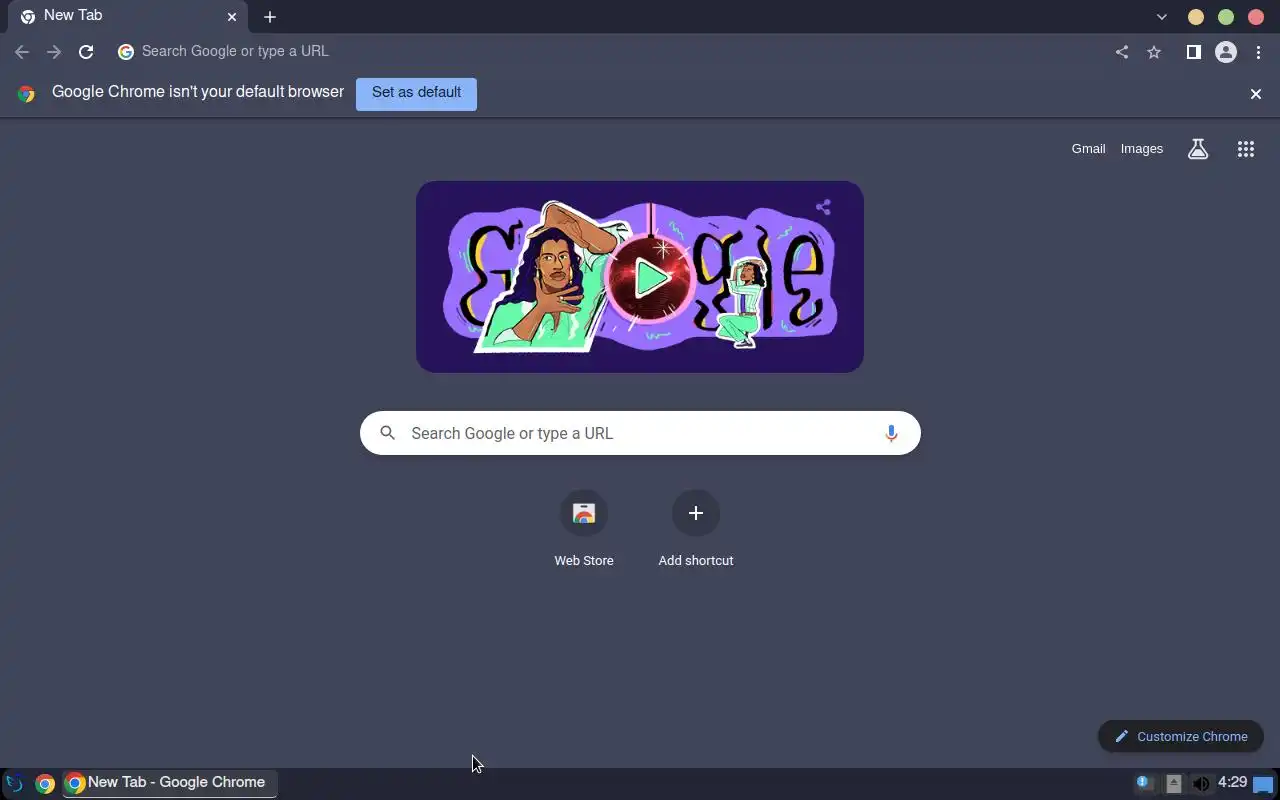Open the Search Labs flask icon
The width and height of the screenshot is (1280, 800).
coord(1198,149)
